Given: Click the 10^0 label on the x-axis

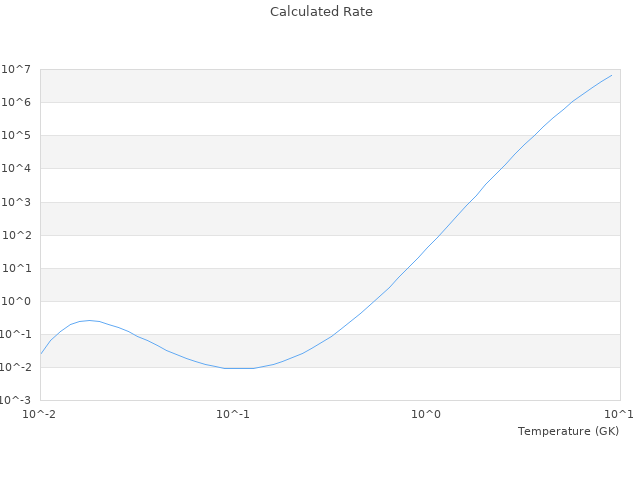Looking at the screenshot, I should (x=427, y=414).
